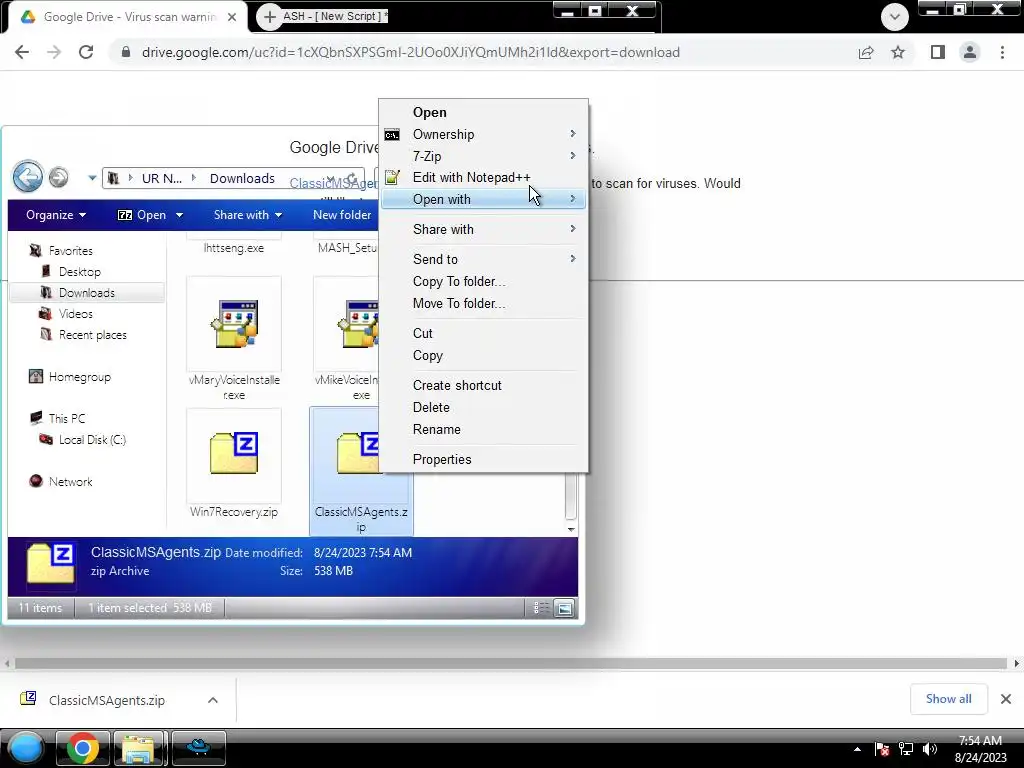Open Chrome from the taskbar
1024x768 pixels.
click(82, 748)
